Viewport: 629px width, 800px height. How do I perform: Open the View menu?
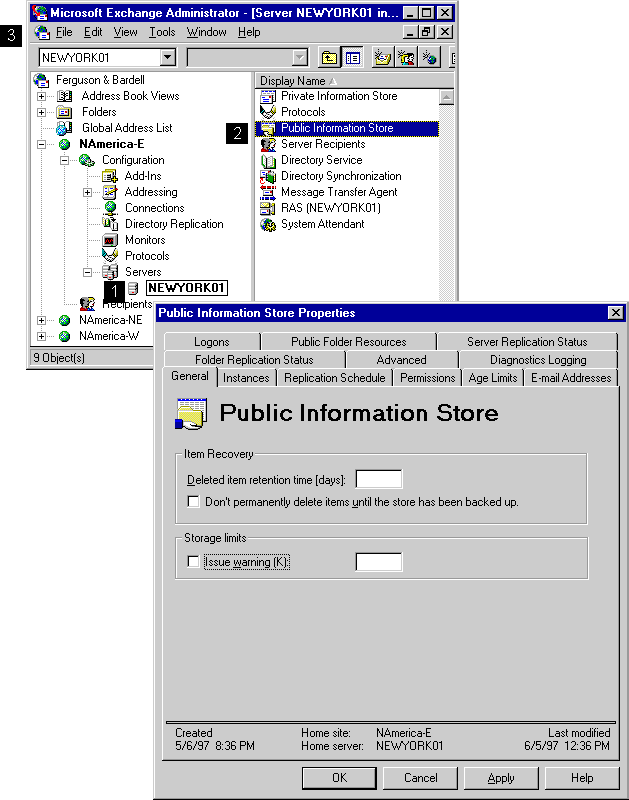coord(125,32)
